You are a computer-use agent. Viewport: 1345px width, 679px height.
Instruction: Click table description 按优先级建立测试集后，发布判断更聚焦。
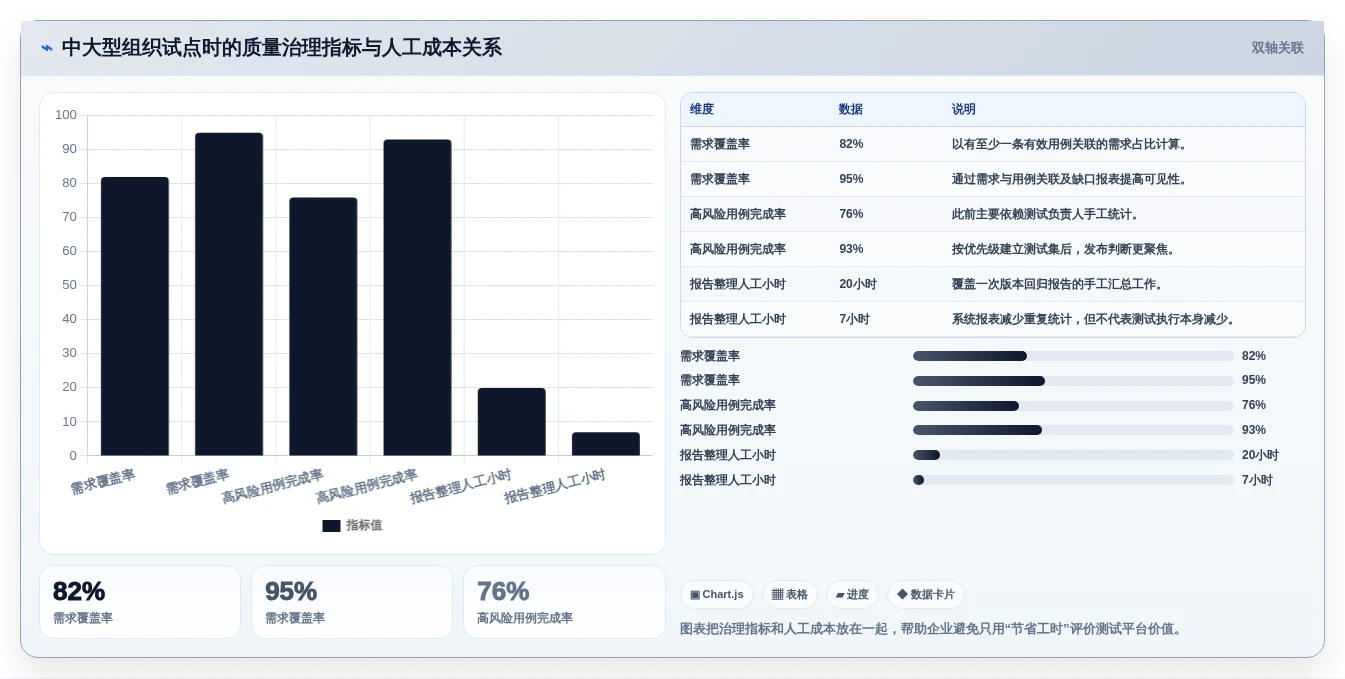point(1065,250)
